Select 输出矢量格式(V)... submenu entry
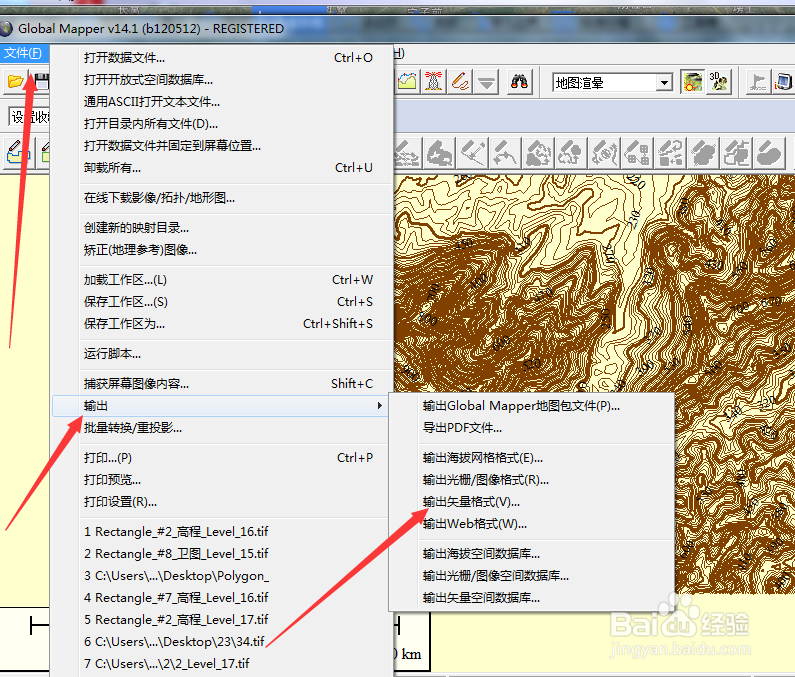The width and height of the screenshot is (795, 677). tap(531, 502)
